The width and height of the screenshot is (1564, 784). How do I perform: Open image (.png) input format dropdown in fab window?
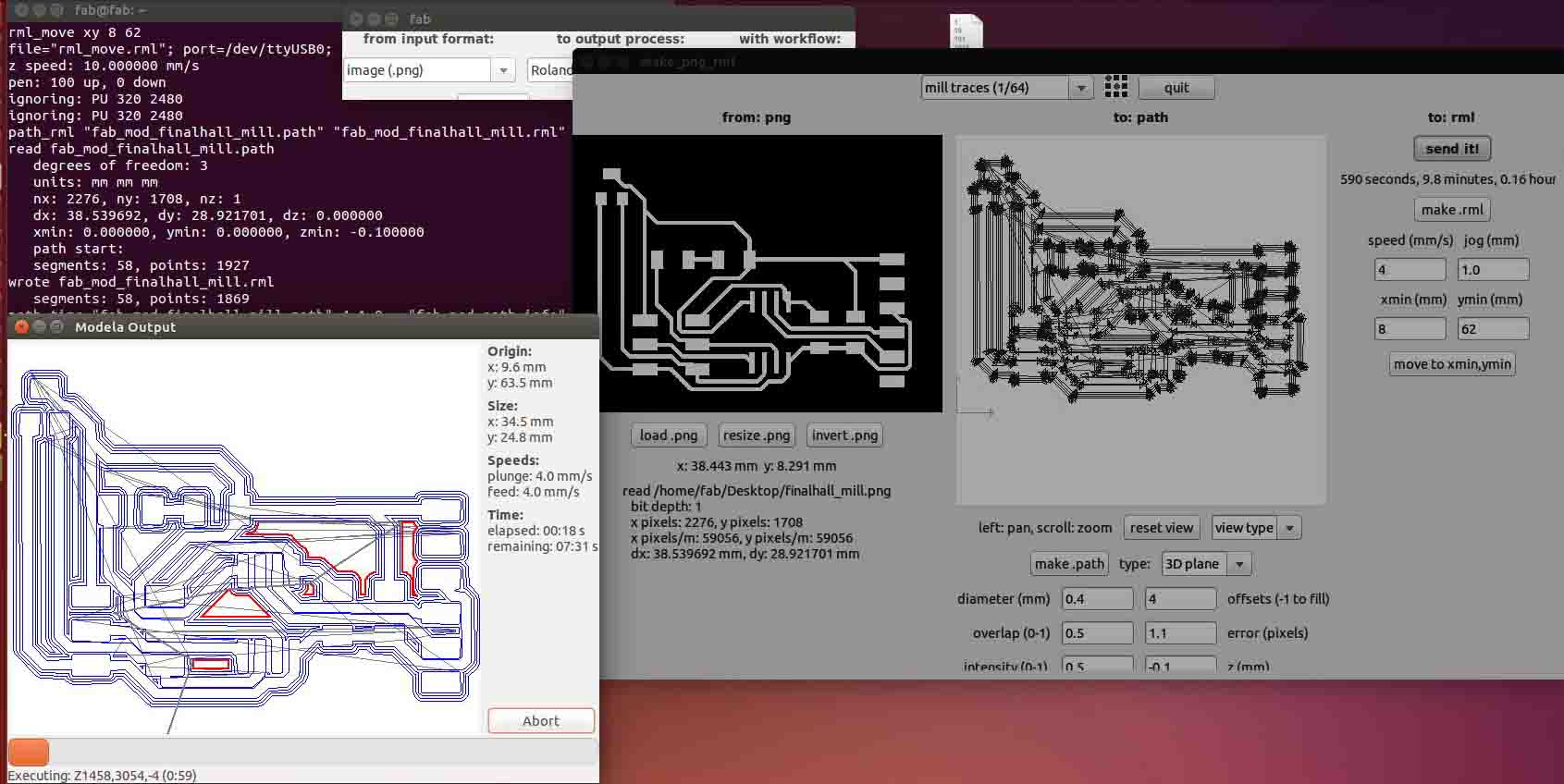pos(429,70)
